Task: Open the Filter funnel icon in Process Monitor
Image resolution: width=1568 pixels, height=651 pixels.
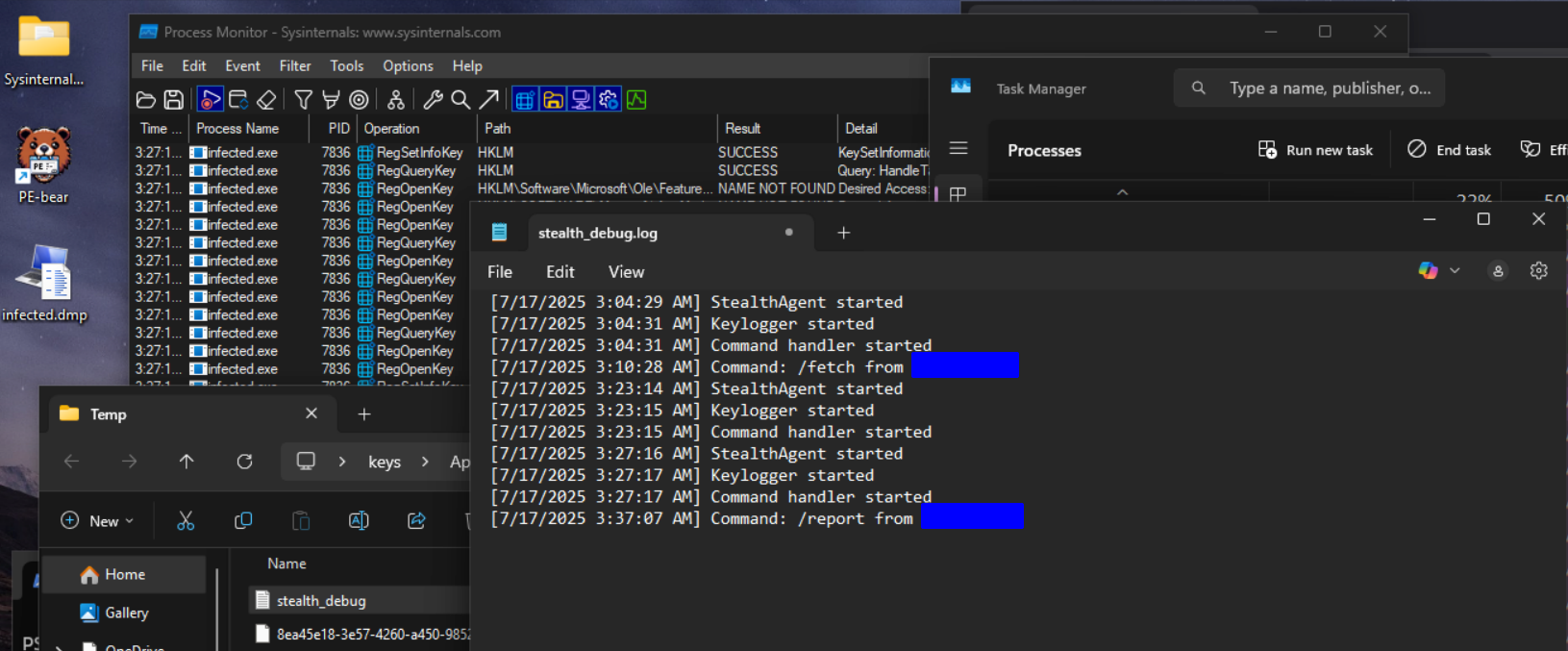Action: tap(304, 99)
